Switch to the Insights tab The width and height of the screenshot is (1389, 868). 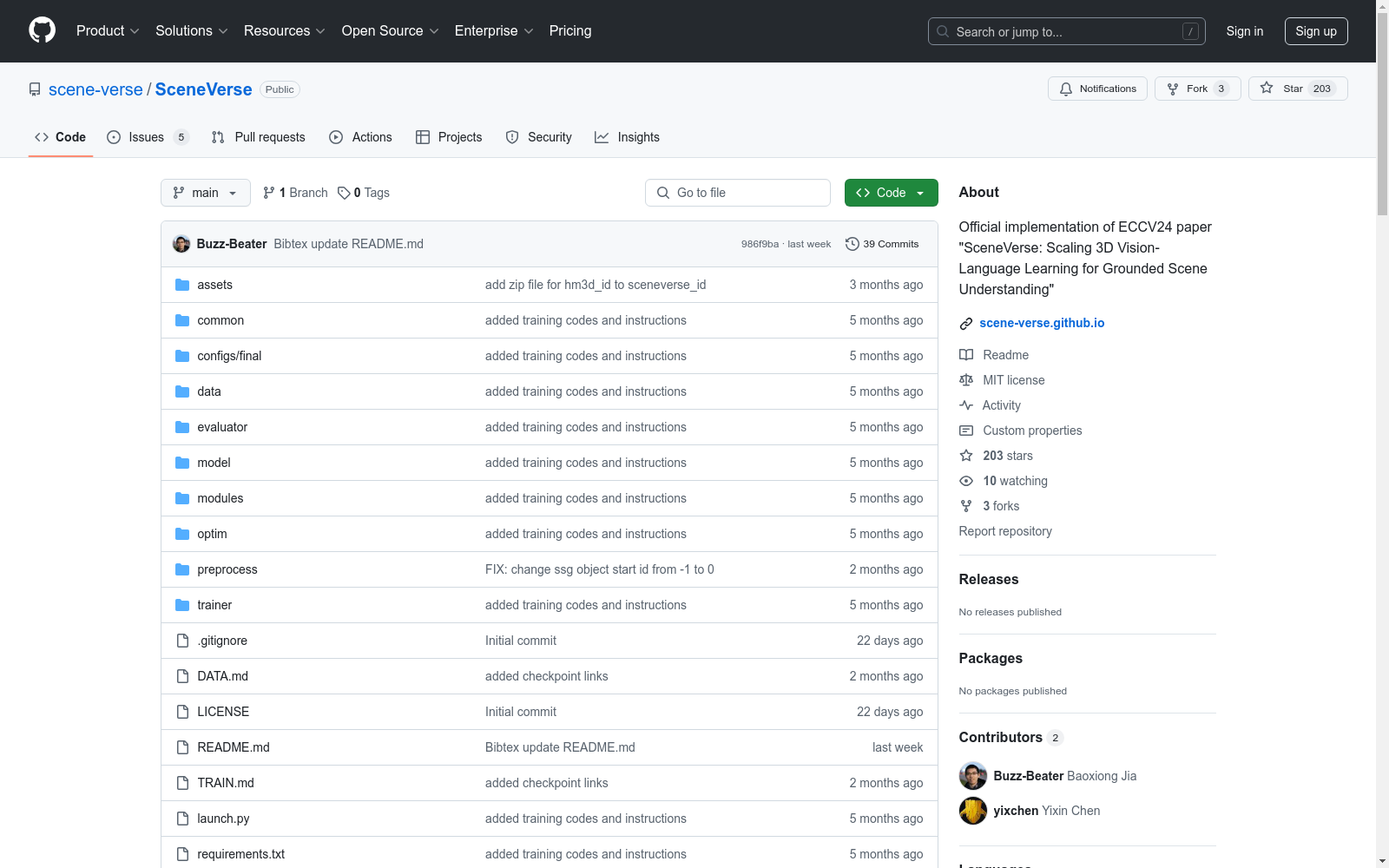pyautogui.click(x=627, y=137)
